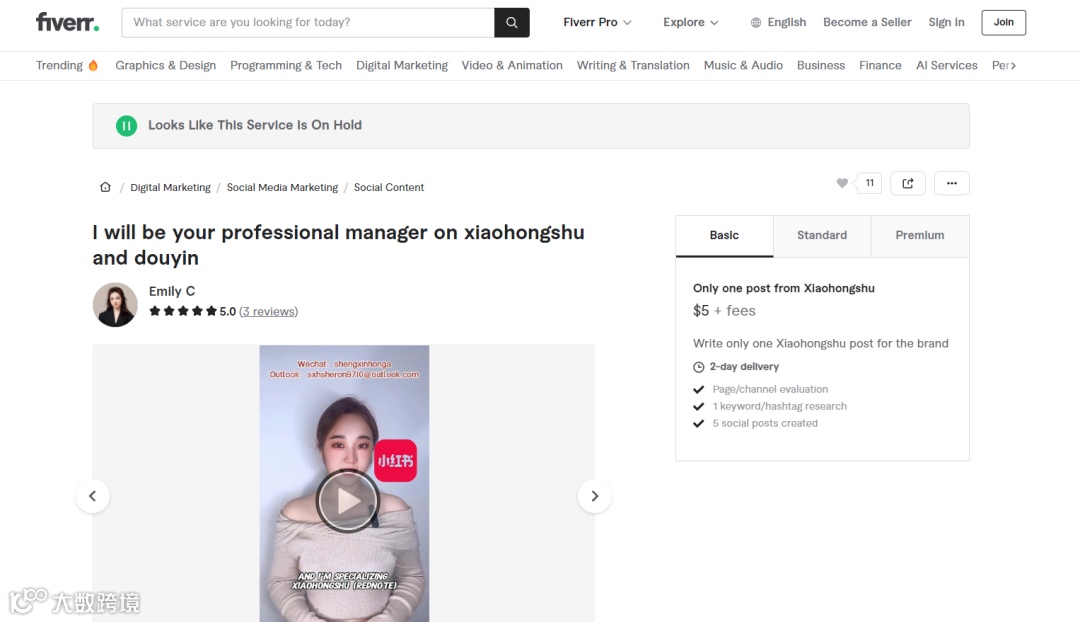The width and height of the screenshot is (1080, 622).
Task: Focus the service search input field
Action: click(308, 22)
